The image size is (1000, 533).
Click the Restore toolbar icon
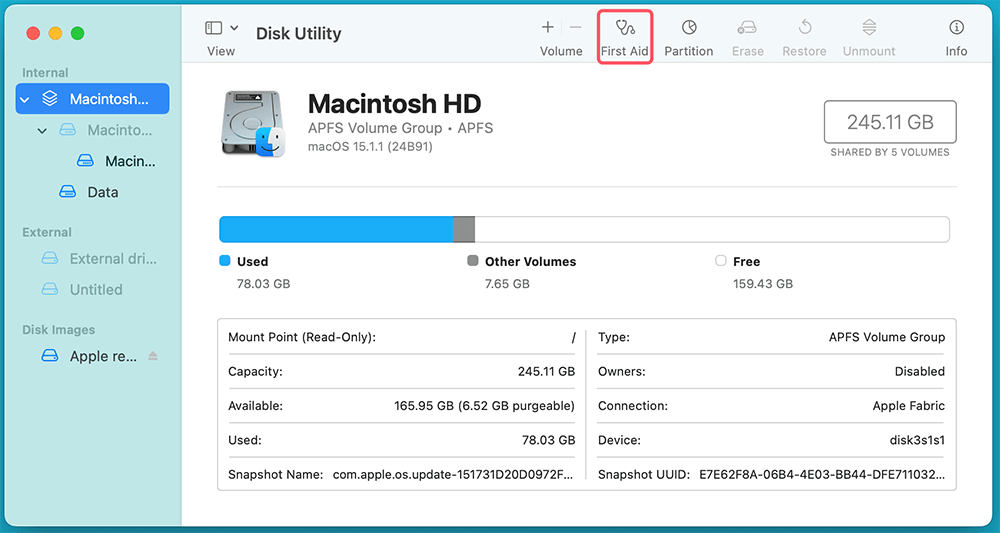click(x=805, y=27)
